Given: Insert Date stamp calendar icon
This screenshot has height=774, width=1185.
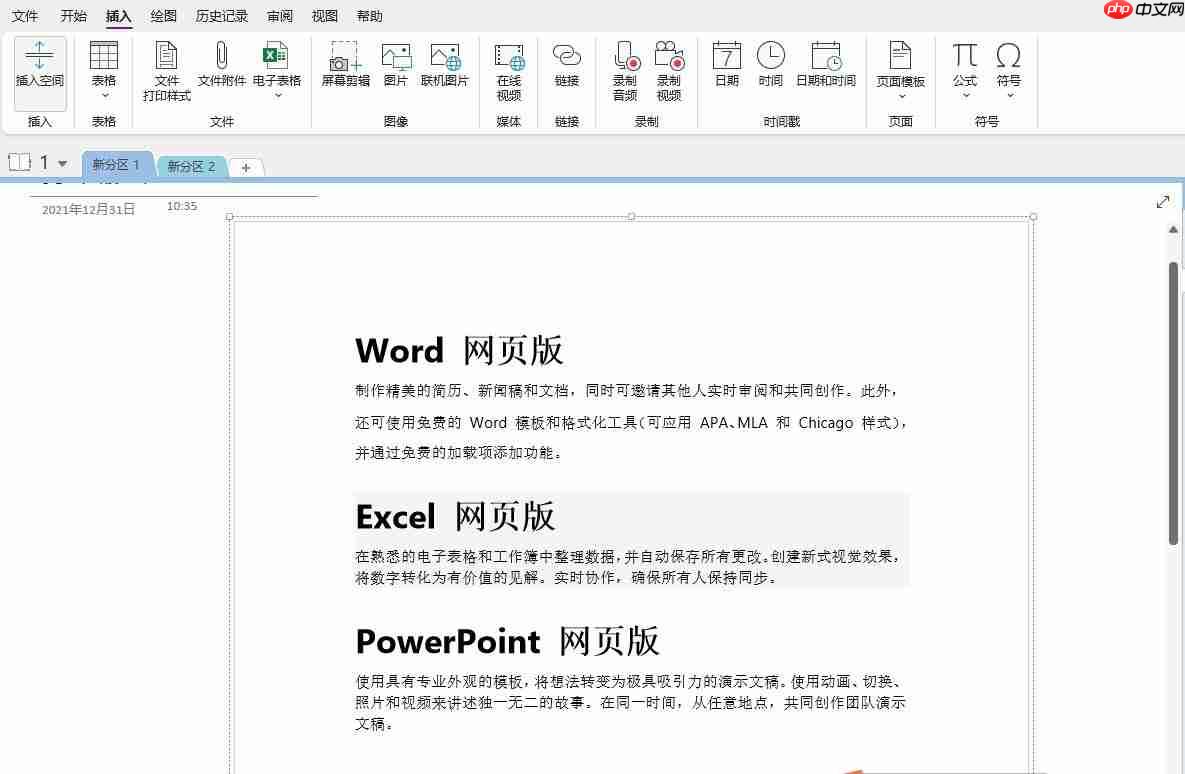Looking at the screenshot, I should pos(726,55).
